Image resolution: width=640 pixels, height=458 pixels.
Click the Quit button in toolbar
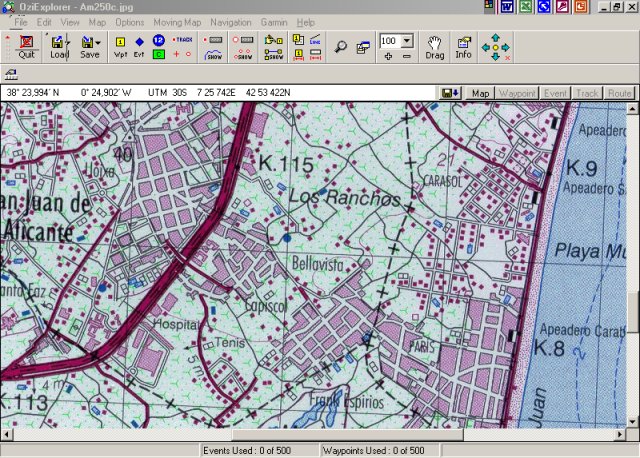pos(26,47)
